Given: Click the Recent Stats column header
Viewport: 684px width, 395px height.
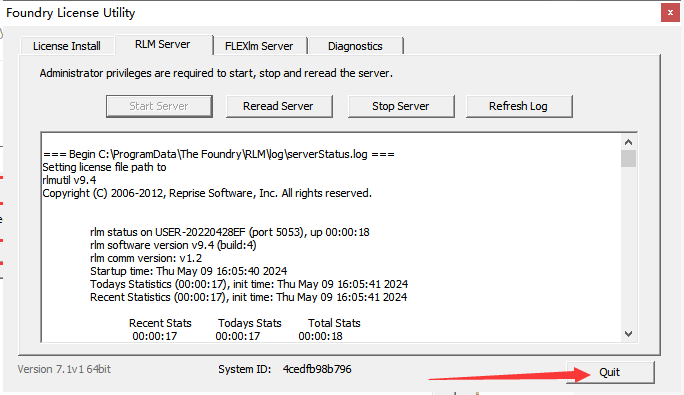Looking at the screenshot, I should pos(160,323).
